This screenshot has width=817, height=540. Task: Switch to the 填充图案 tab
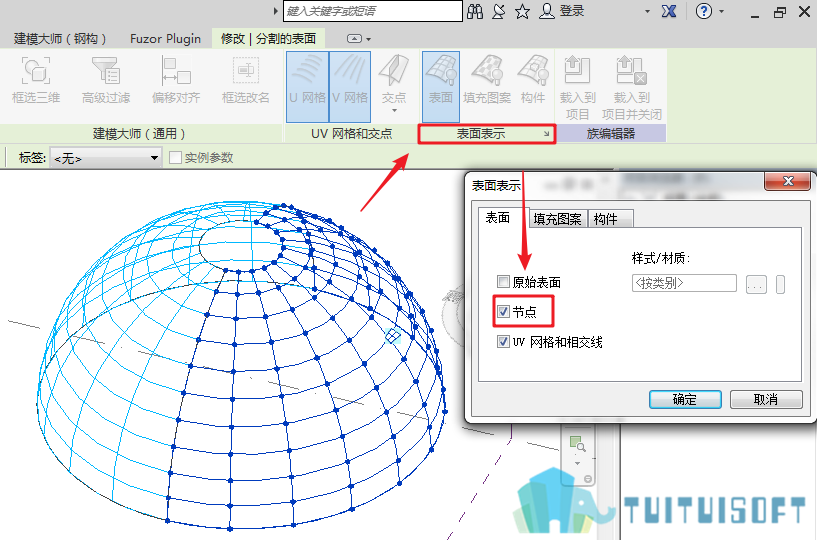click(558, 219)
